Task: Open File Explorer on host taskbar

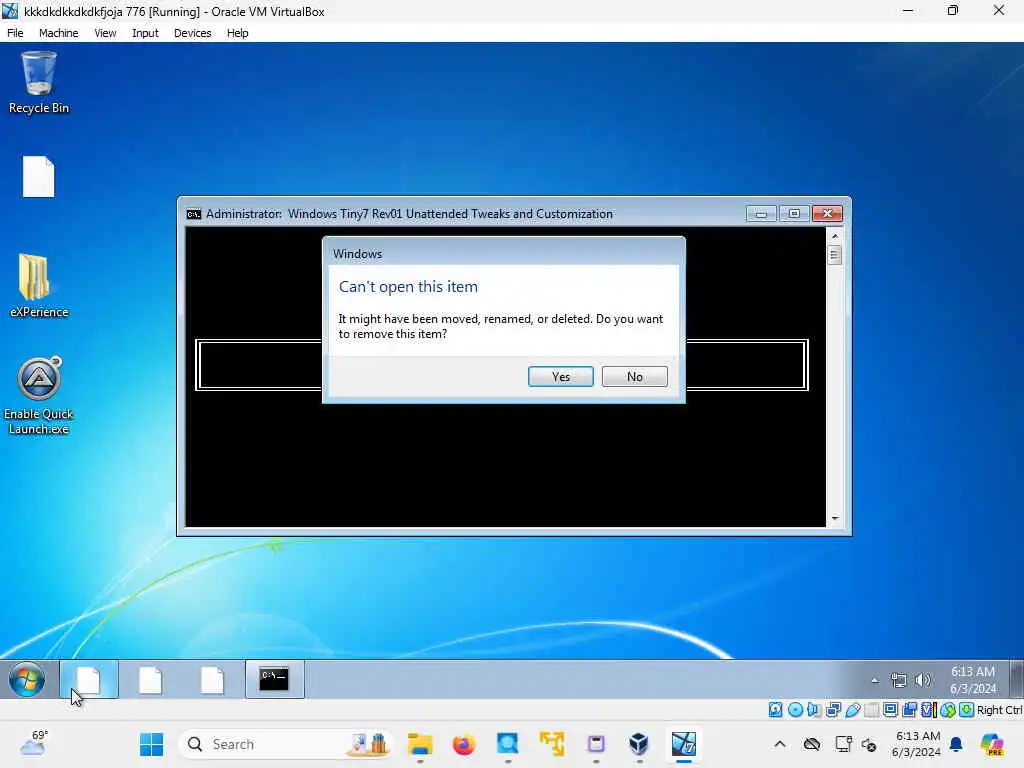Action: point(420,744)
